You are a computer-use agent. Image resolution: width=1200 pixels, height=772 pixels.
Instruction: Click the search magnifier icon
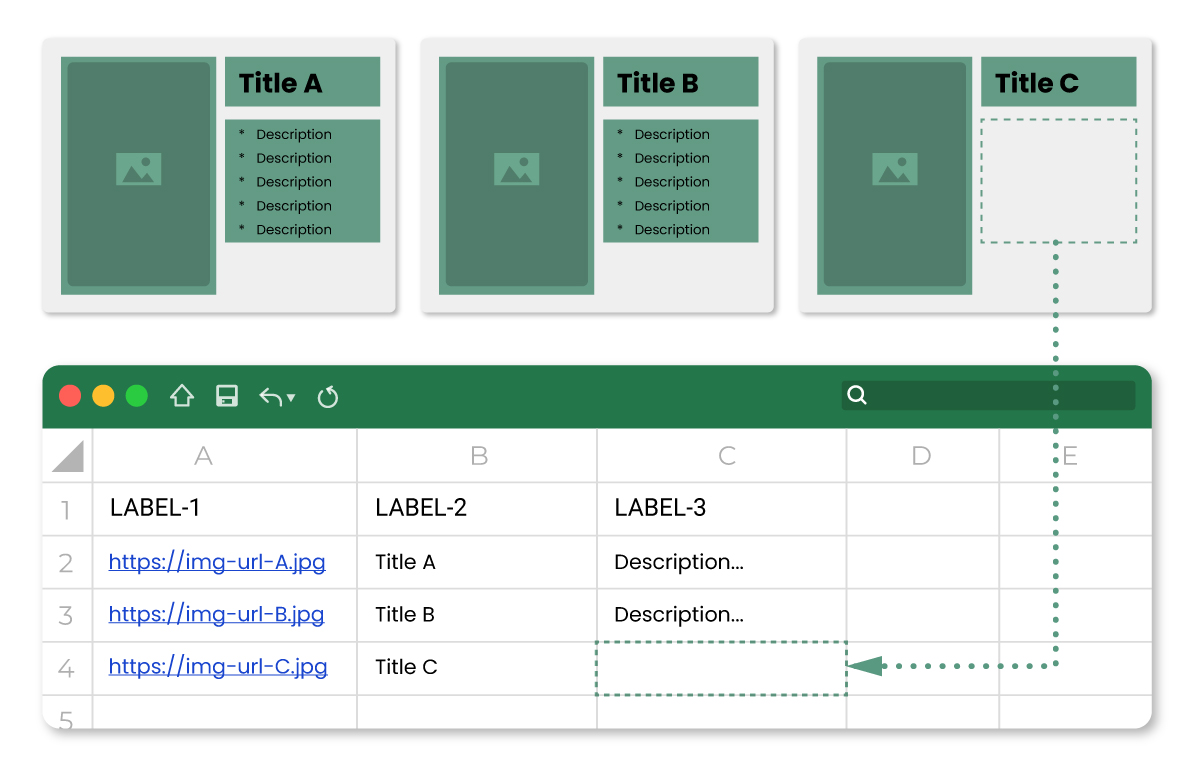857,395
